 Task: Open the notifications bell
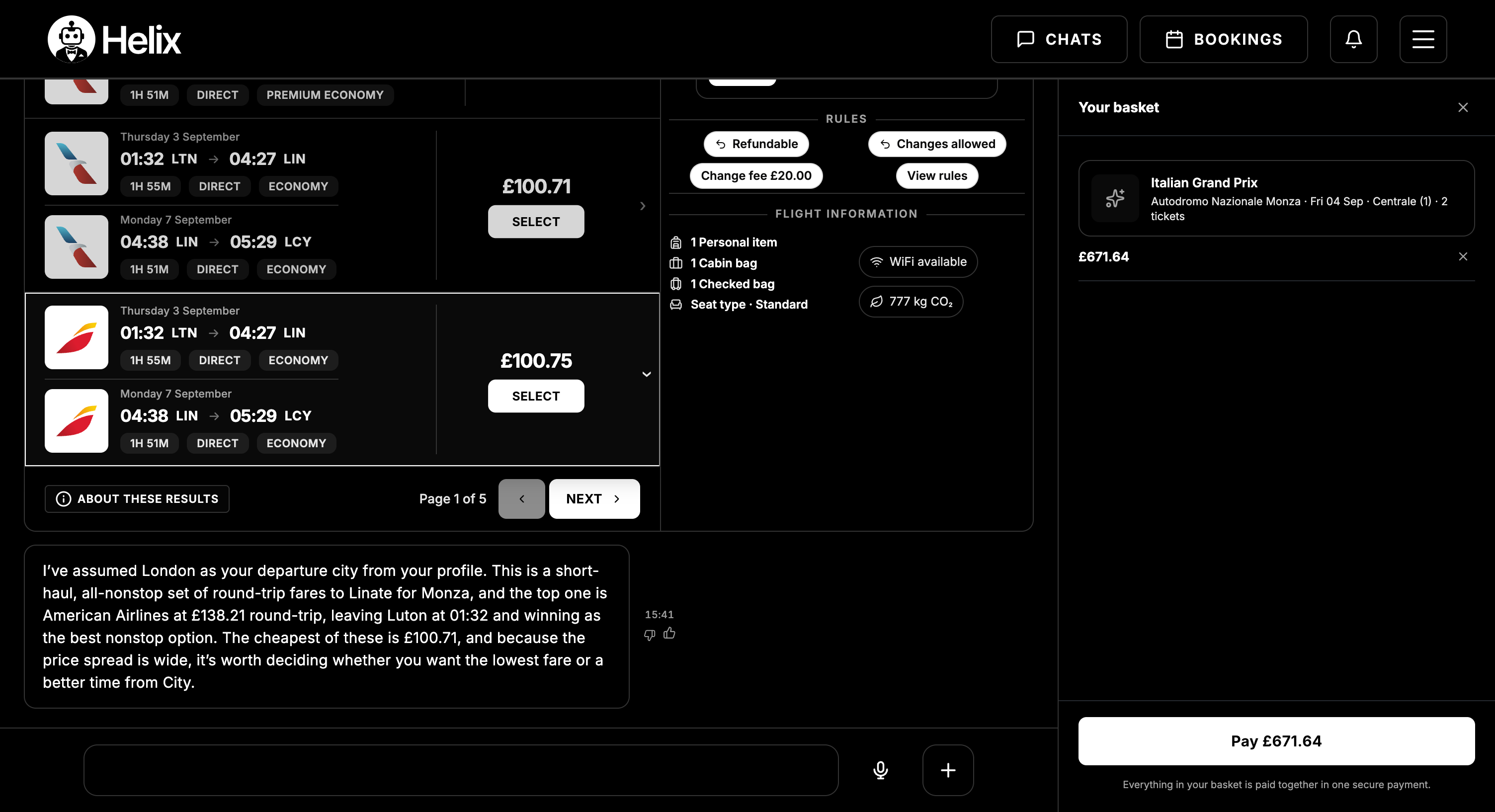click(x=1353, y=39)
